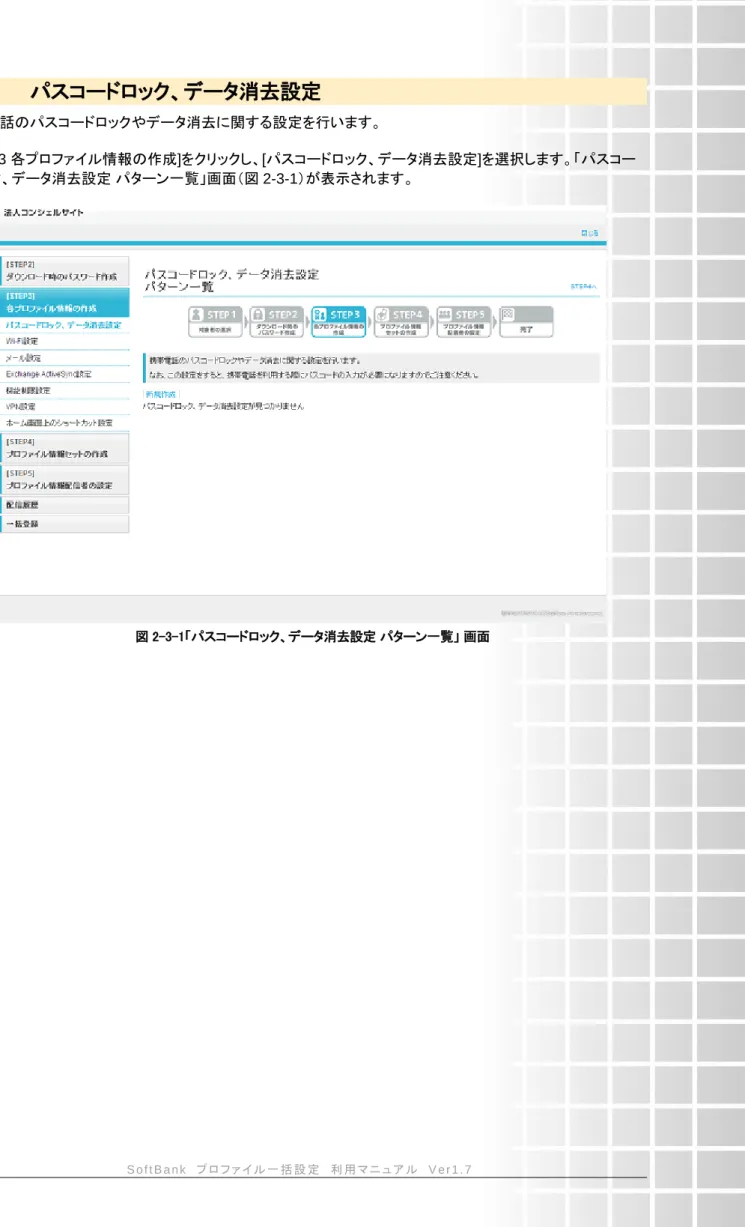
Task: Click the figure caption 図 2-3-1
Action: 312,636
